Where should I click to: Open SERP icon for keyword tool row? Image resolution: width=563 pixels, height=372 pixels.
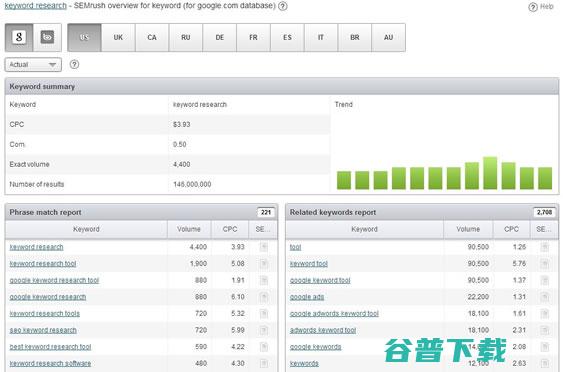click(x=544, y=264)
